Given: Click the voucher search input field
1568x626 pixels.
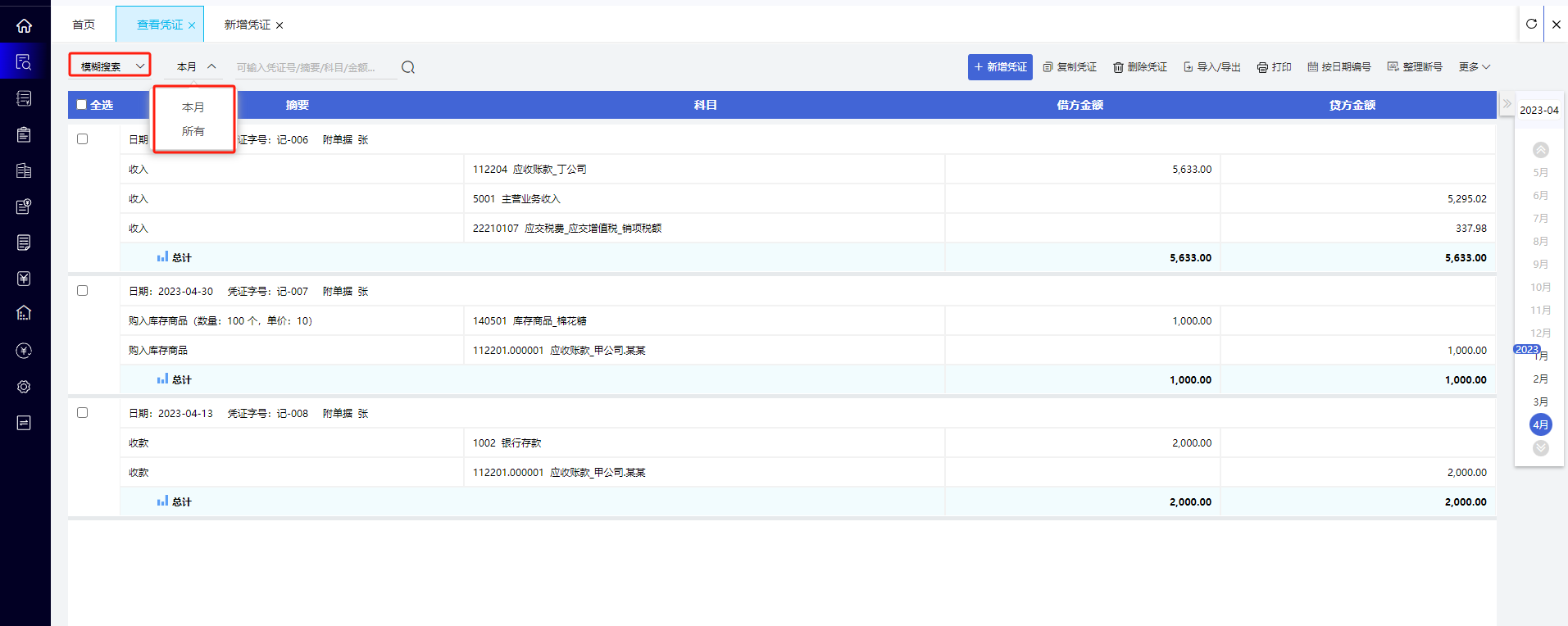Looking at the screenshot, I should pyautogui.click(x=315, y=67).
